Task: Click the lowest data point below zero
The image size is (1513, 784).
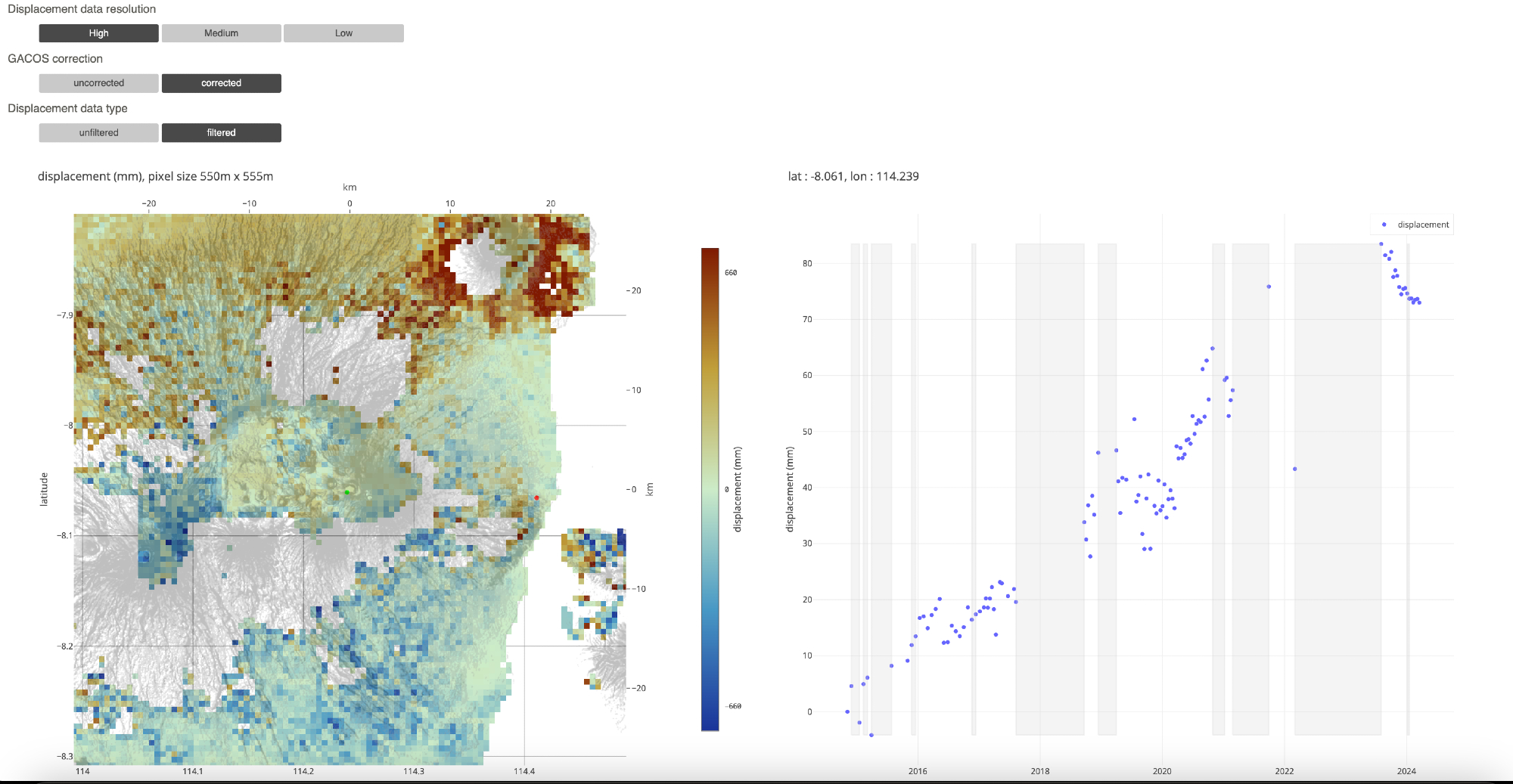Action: point(871,735)
